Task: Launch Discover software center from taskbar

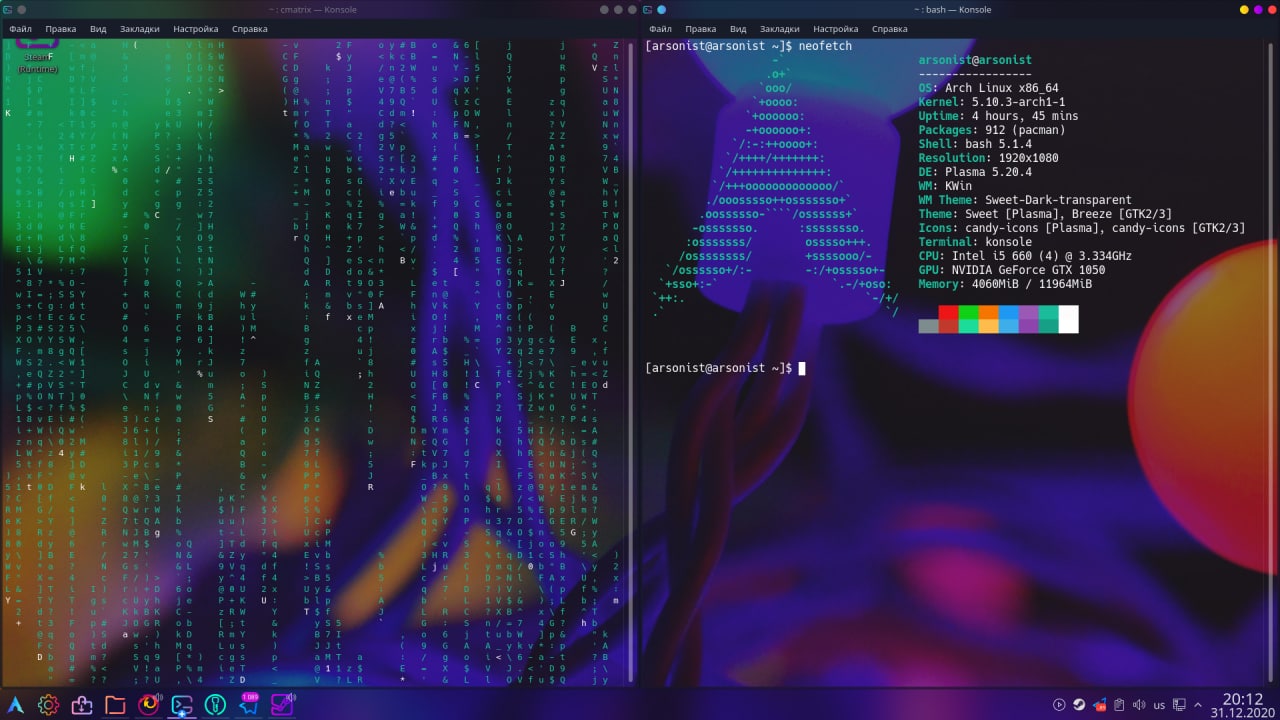Action: coord(82,706)
